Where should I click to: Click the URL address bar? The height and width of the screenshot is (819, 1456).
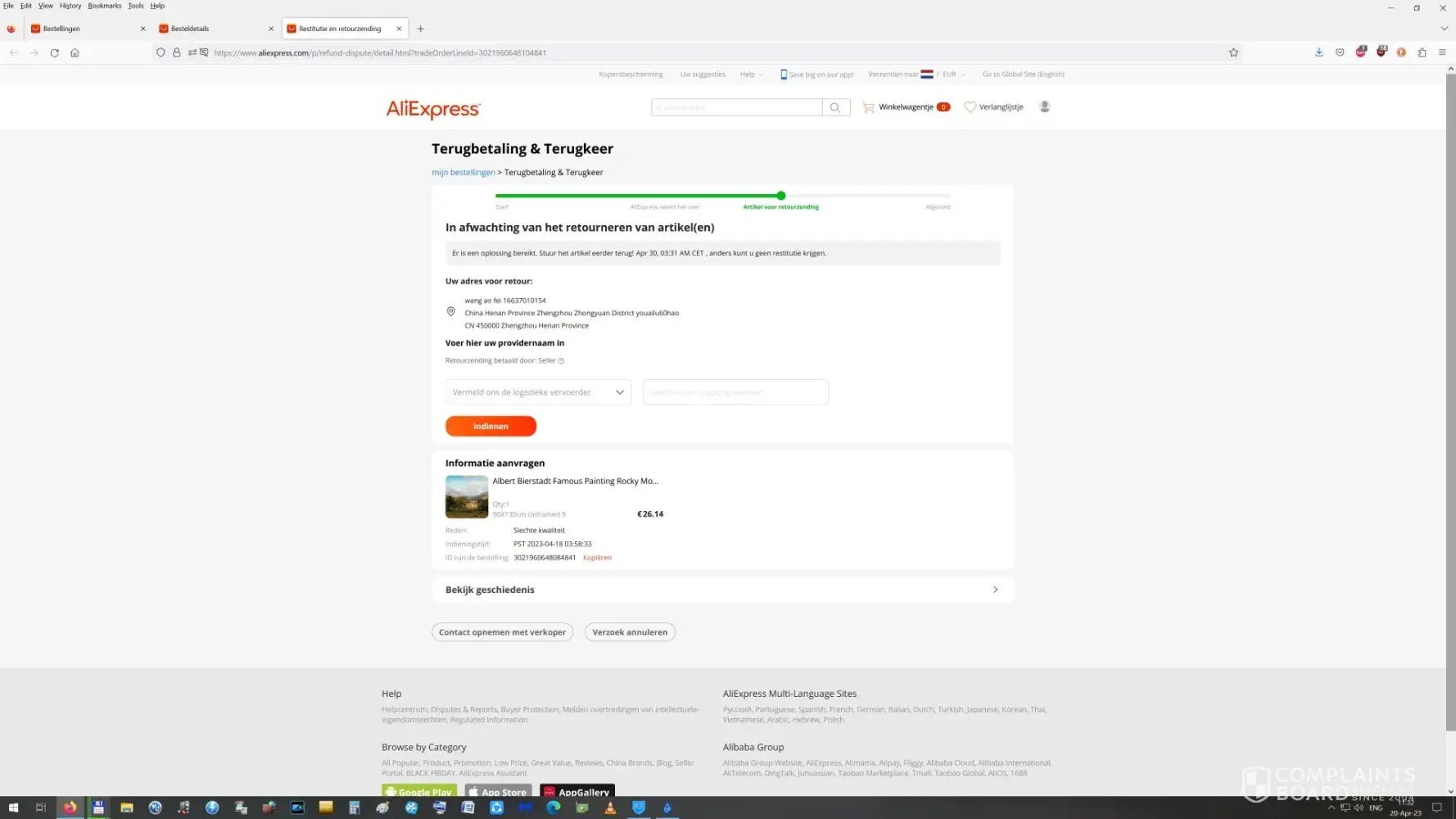point(696,52)
